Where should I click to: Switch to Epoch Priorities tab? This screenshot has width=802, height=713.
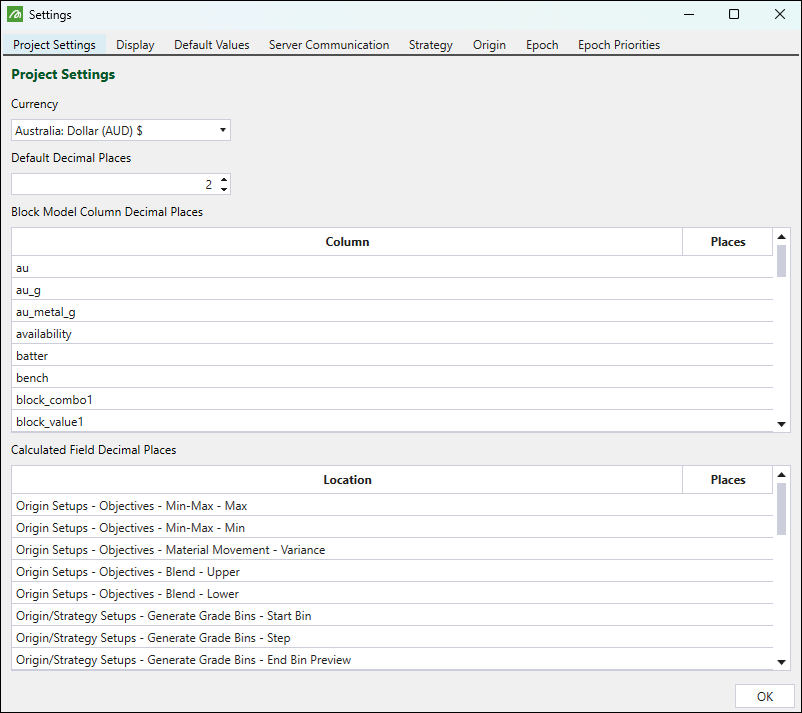pyautogui.click(x=618, y=45)
